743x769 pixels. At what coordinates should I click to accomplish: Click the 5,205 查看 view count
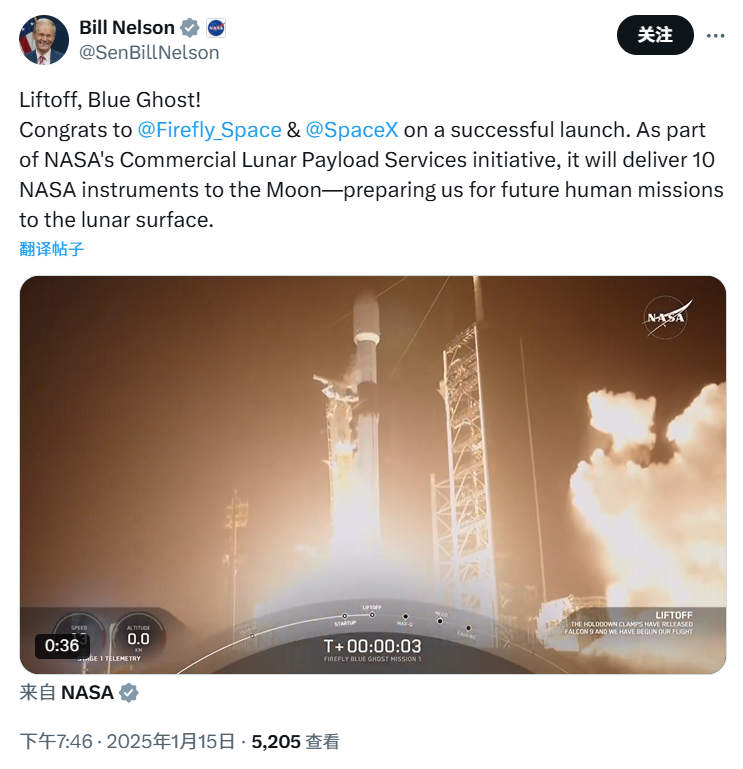pyautogui.click(x=295, y=741)
